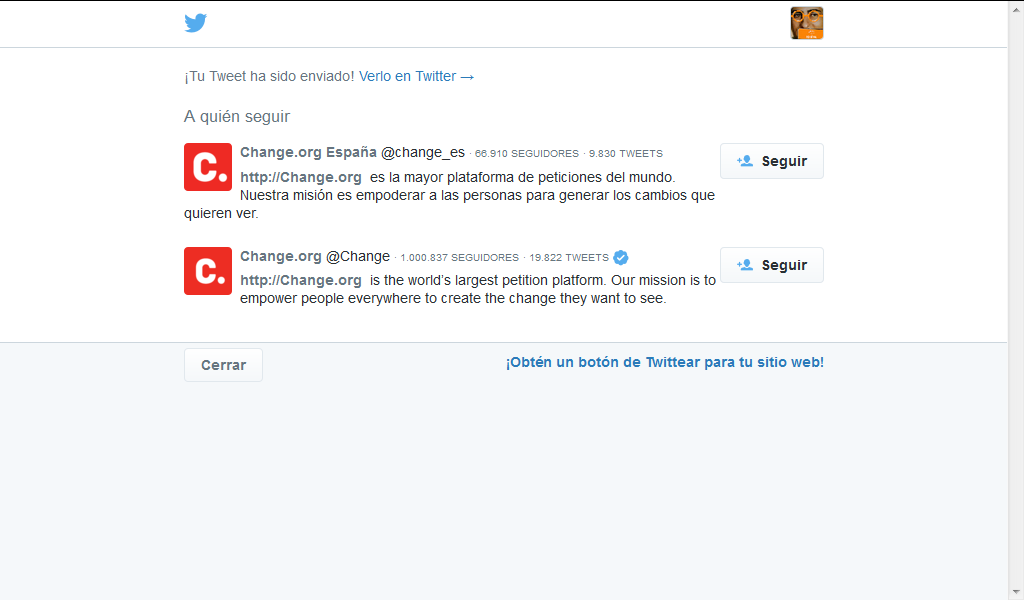The width and height of the screenshot is (1024, 600).
Task: Click the Twitter bird logo
Action: click(195, 23)
